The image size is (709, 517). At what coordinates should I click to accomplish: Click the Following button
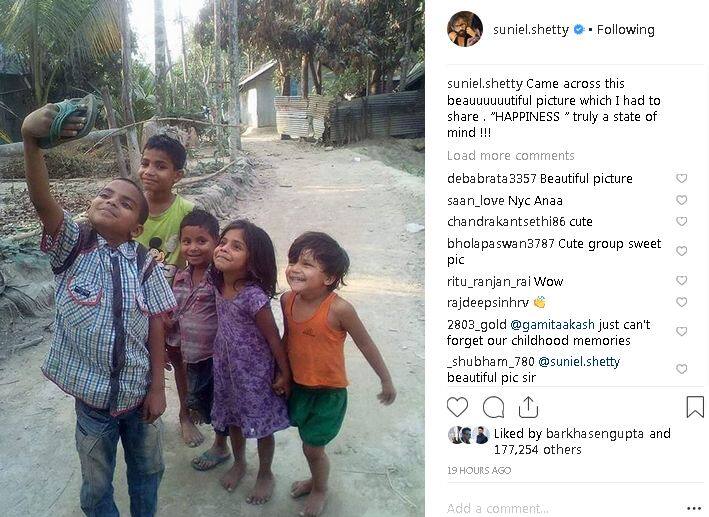click(626, 30)
